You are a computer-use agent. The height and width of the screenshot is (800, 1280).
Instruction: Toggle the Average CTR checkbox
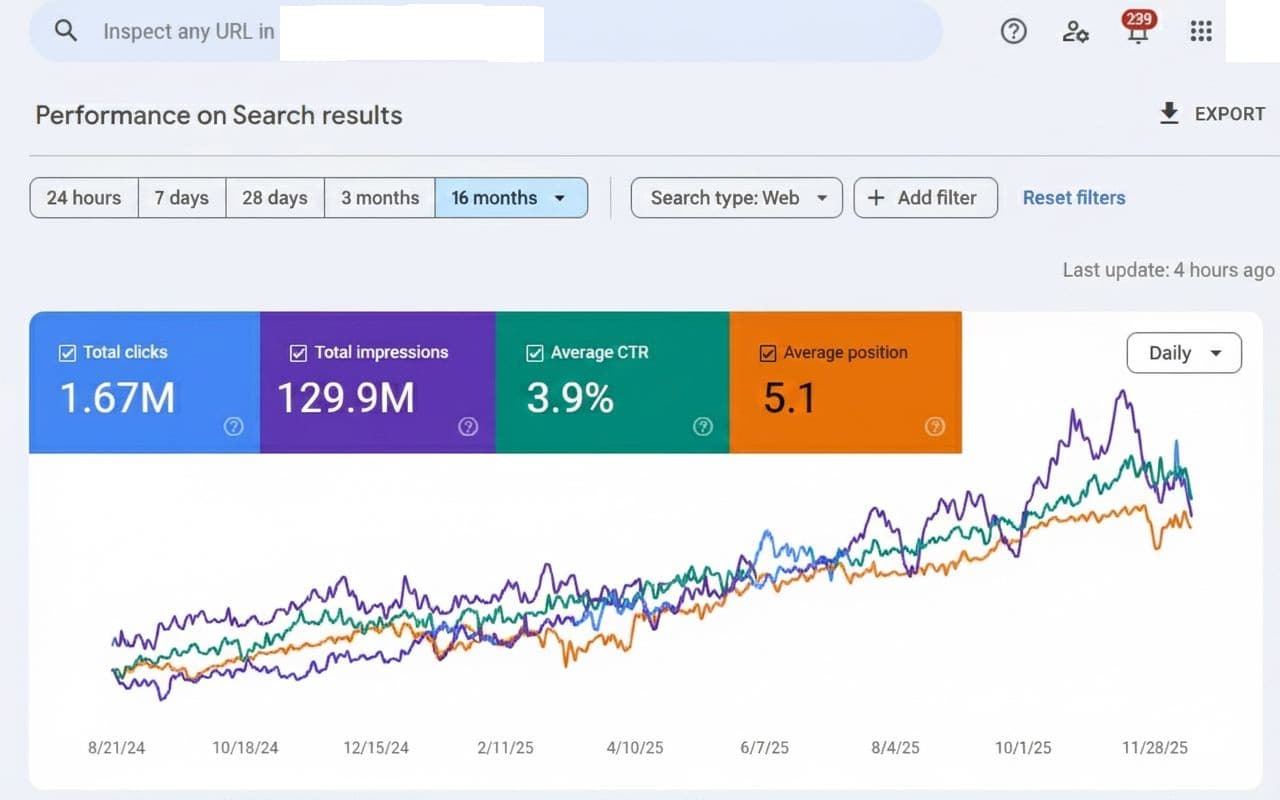click(x=534, y=352)
